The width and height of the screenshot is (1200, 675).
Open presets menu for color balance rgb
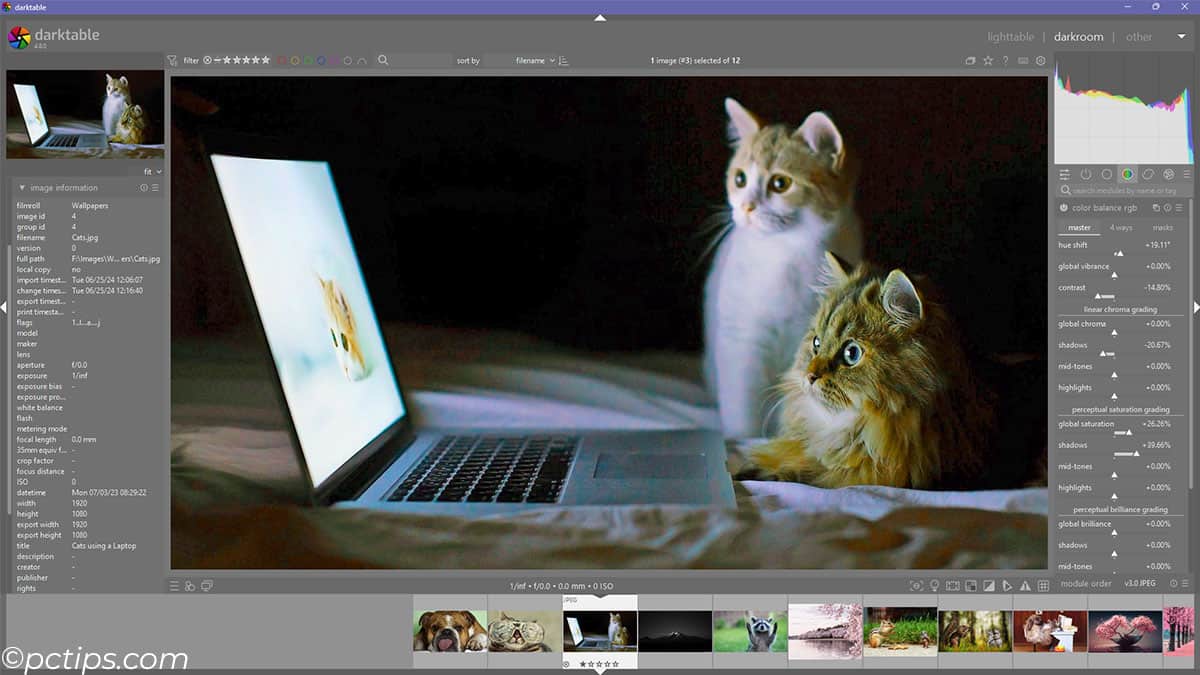(x=1179, y=207)
